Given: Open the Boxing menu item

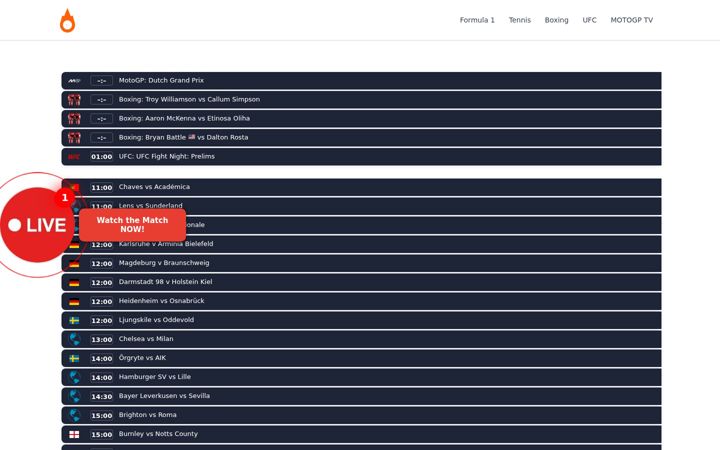Looking at the screenshot, I should coord(556,20).
